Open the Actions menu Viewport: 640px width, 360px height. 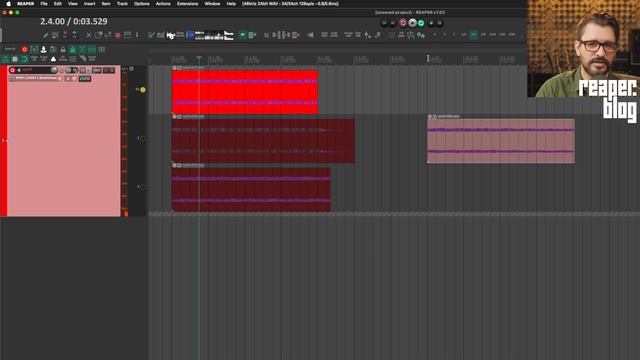click(163, 4)
